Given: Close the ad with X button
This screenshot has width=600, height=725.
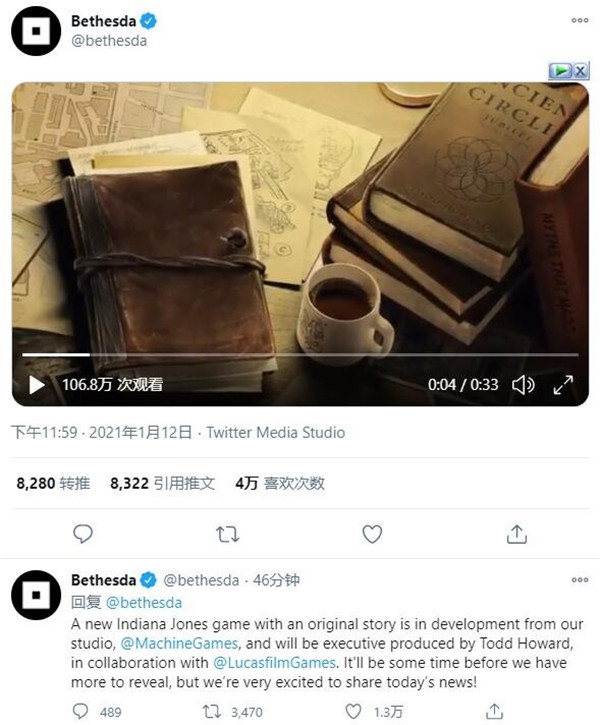Looking at the screenshot, I should [x=581, y=71].
